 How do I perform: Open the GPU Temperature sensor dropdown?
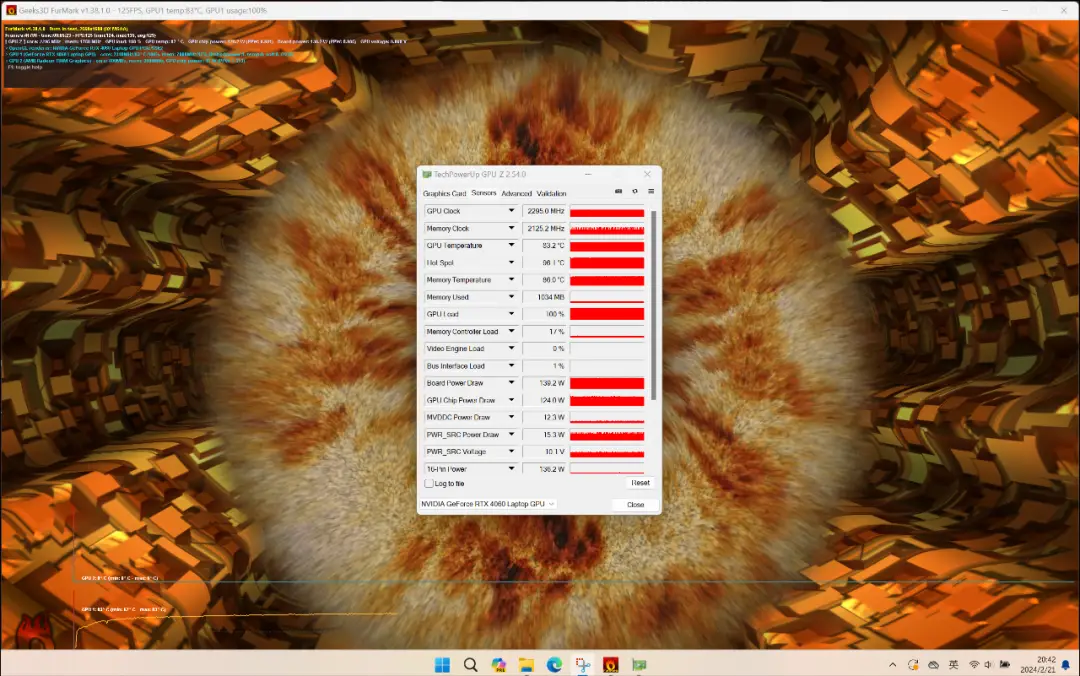tap(512, 246)
